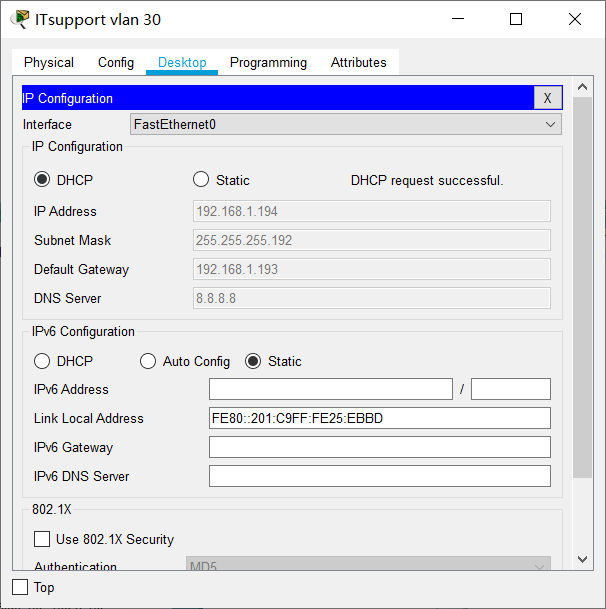
Task: Minimize the ITsupport vlan 30 window
Action: coord(458,19)
